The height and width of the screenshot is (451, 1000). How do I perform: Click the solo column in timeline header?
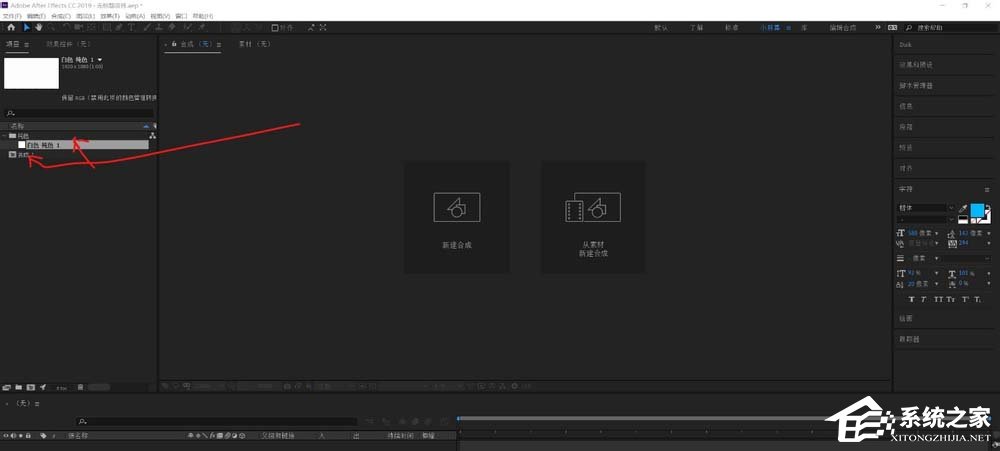point(20,436)
